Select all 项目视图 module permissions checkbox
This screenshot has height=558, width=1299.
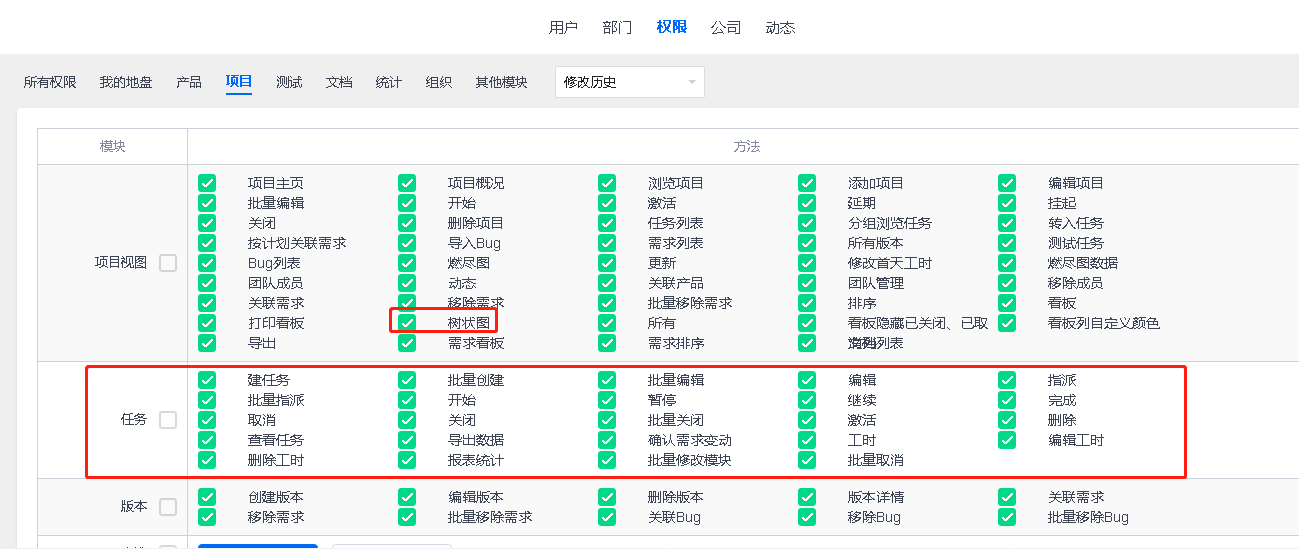click(168, 263)
